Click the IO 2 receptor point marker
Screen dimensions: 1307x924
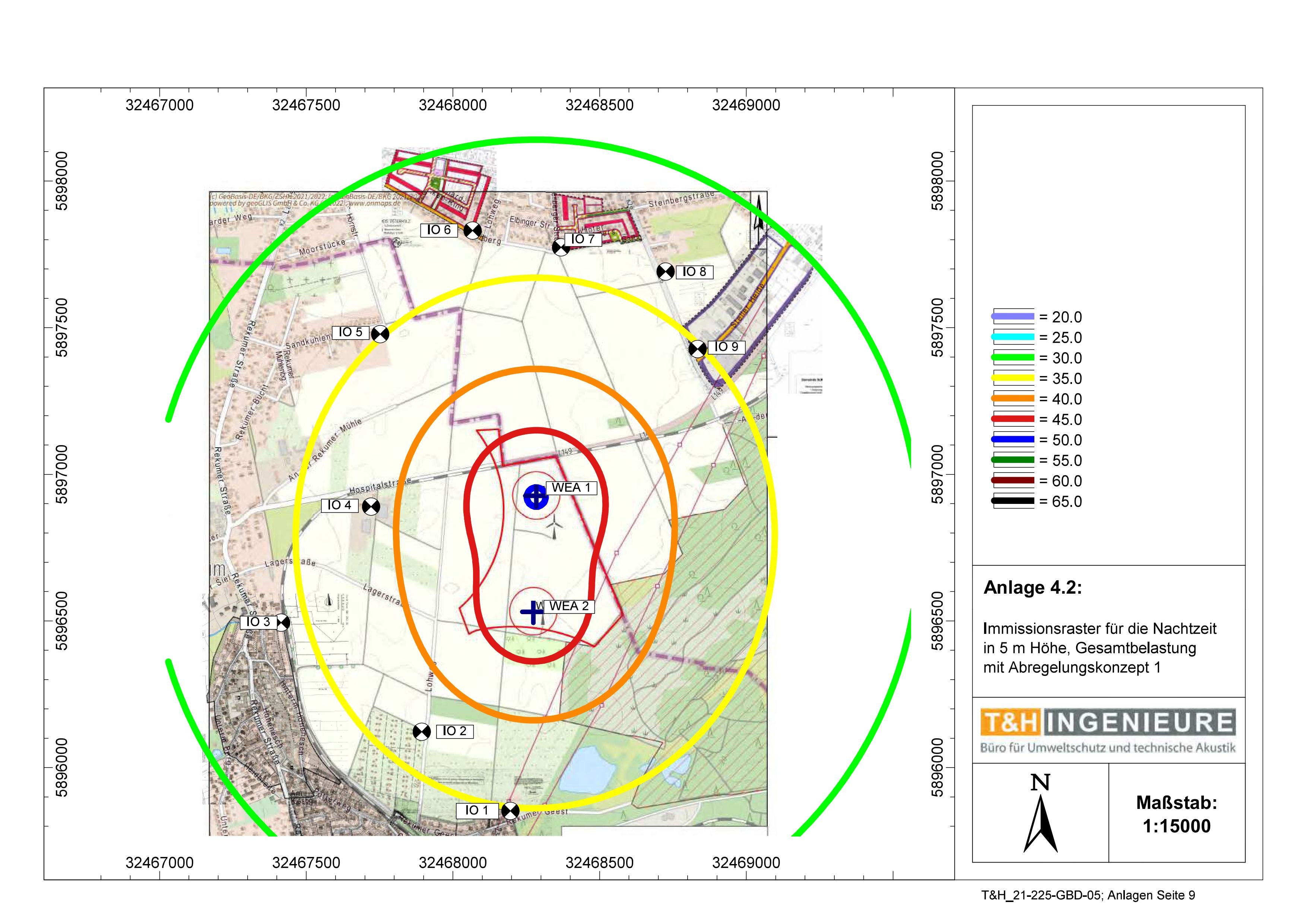(x=421, y=731)
